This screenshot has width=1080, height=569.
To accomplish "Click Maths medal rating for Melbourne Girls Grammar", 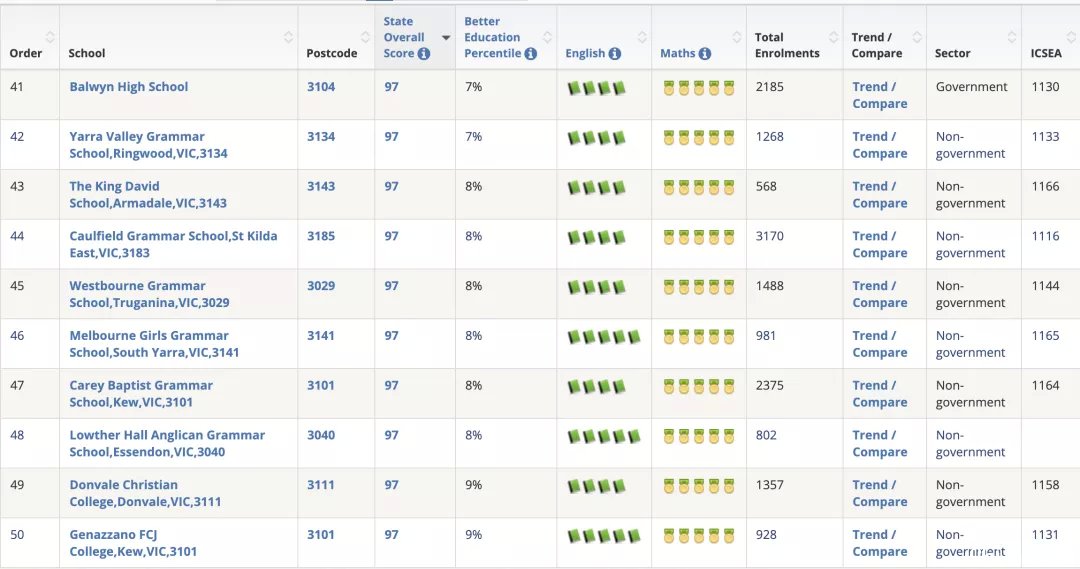I will point(699,337).
